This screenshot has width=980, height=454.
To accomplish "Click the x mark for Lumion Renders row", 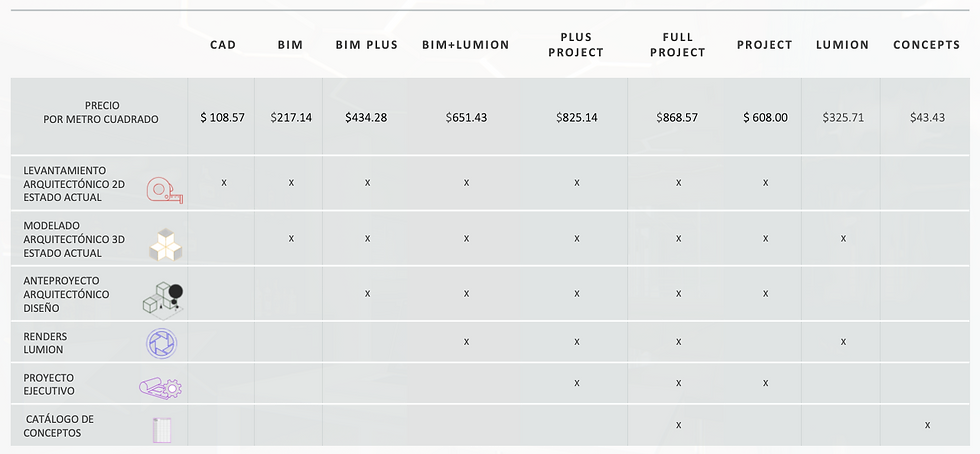I will click(843, 342).
